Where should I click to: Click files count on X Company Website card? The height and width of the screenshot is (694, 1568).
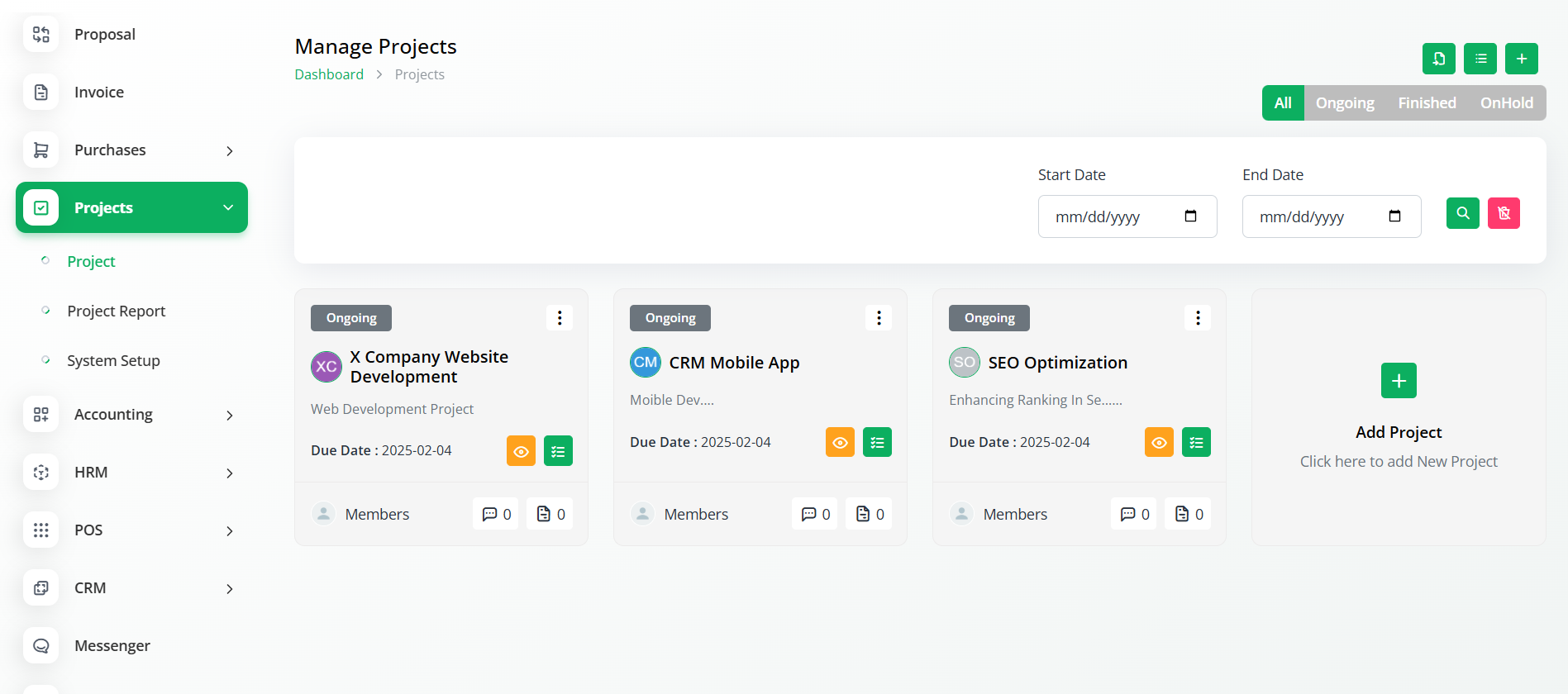coord(550,514)
